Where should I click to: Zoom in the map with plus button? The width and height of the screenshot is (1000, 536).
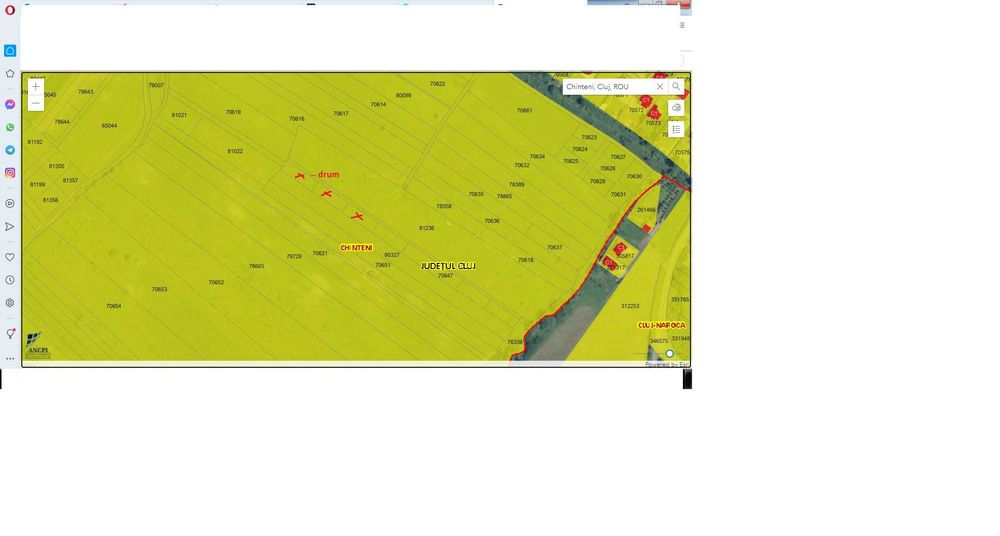[36, 86]
